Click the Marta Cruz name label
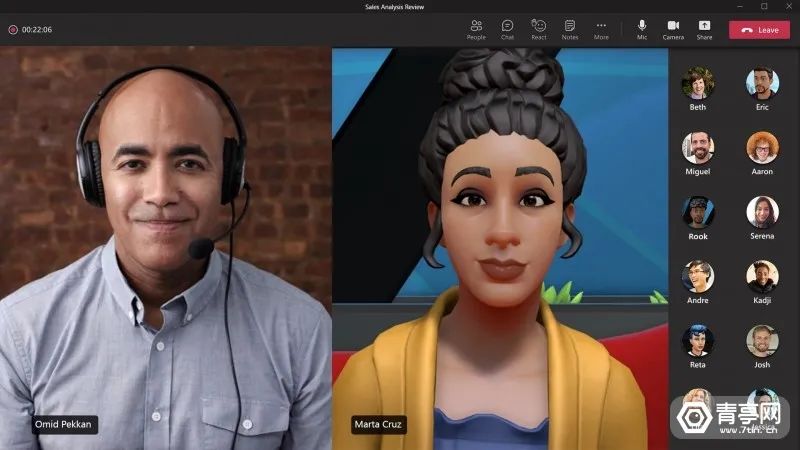The height and width of the screenshot is (450, 800). (379, 424)
